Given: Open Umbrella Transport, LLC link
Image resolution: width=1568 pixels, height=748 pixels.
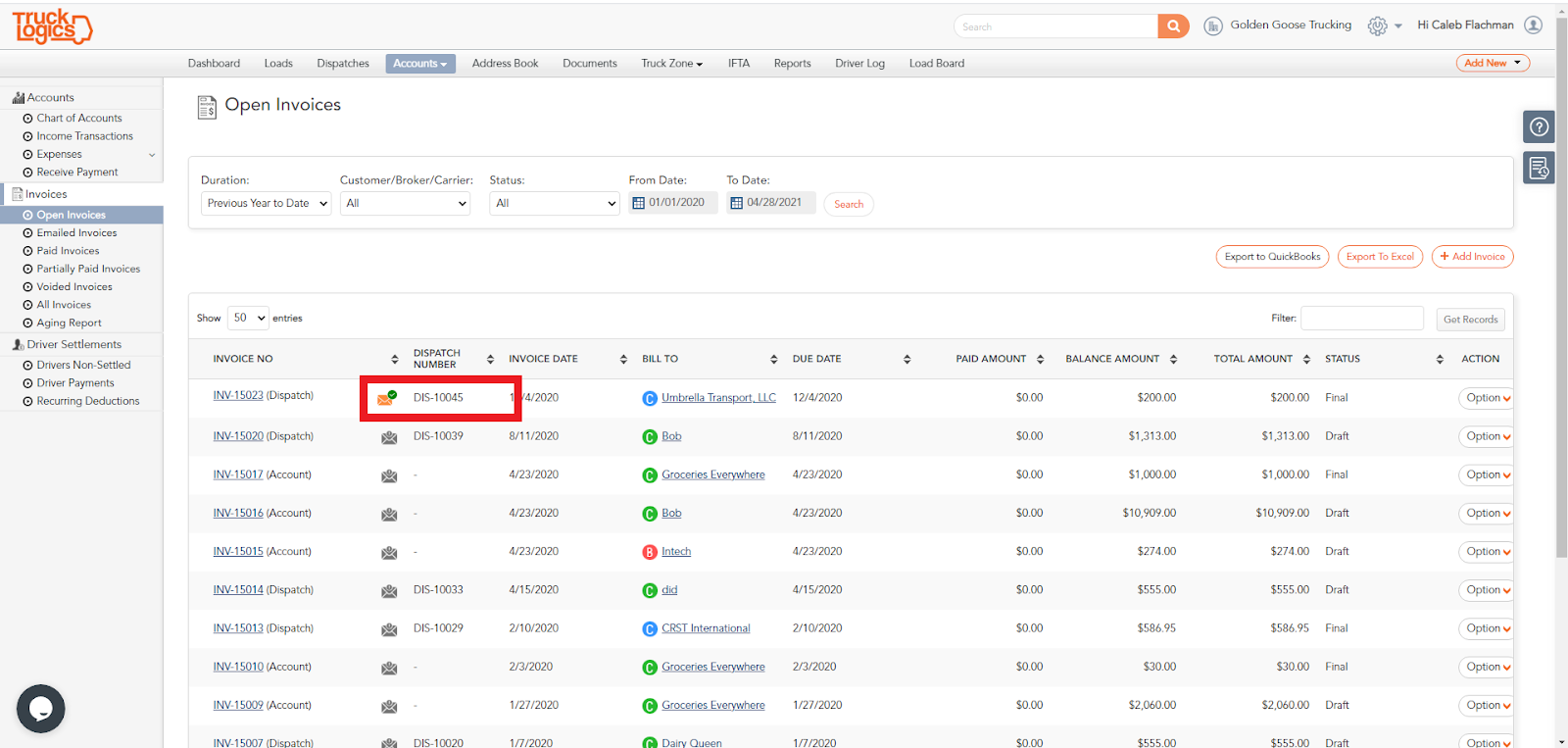Looking at the screenshot, I should tap(718, 398).
